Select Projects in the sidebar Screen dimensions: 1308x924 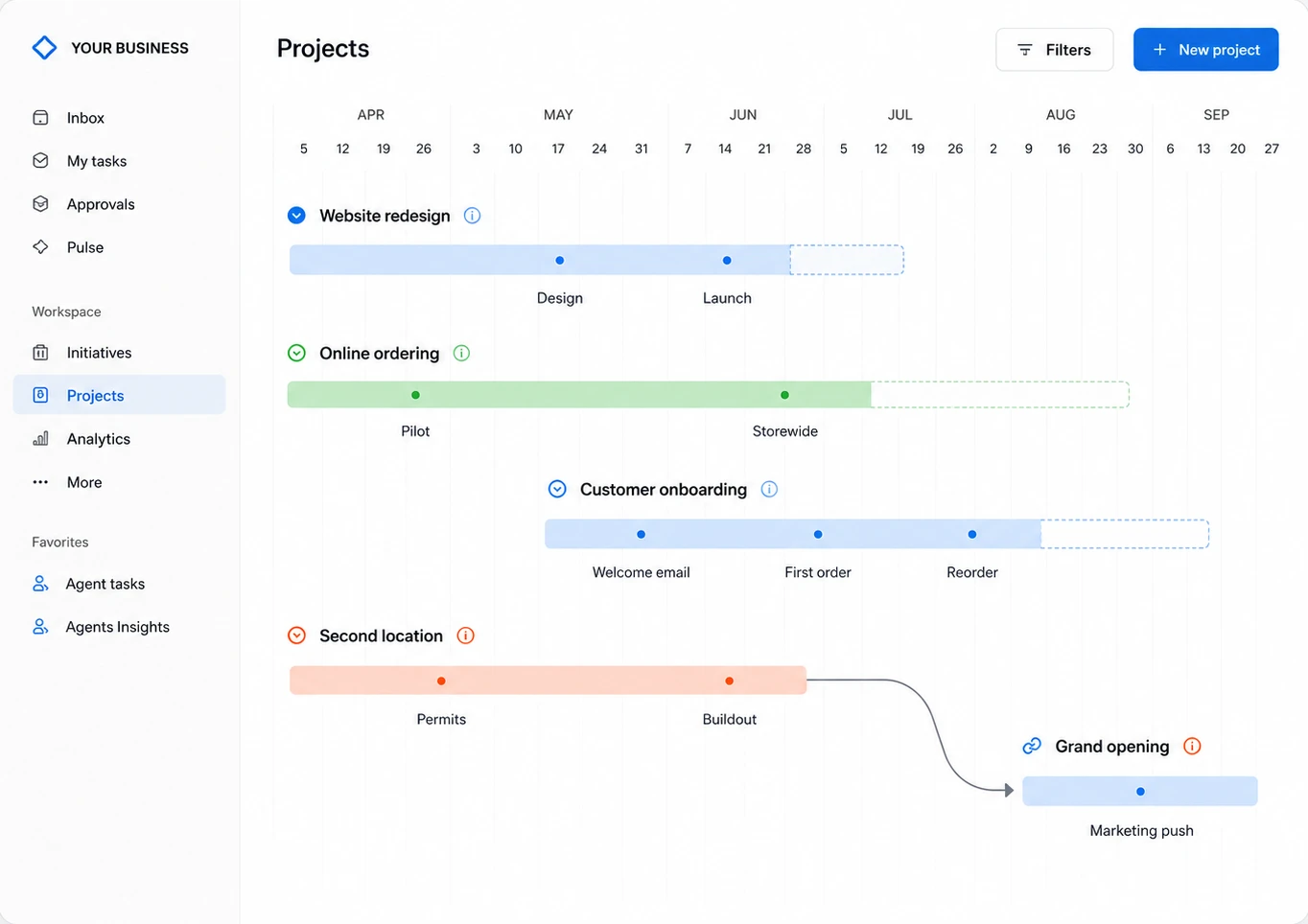tap(119, 395)
